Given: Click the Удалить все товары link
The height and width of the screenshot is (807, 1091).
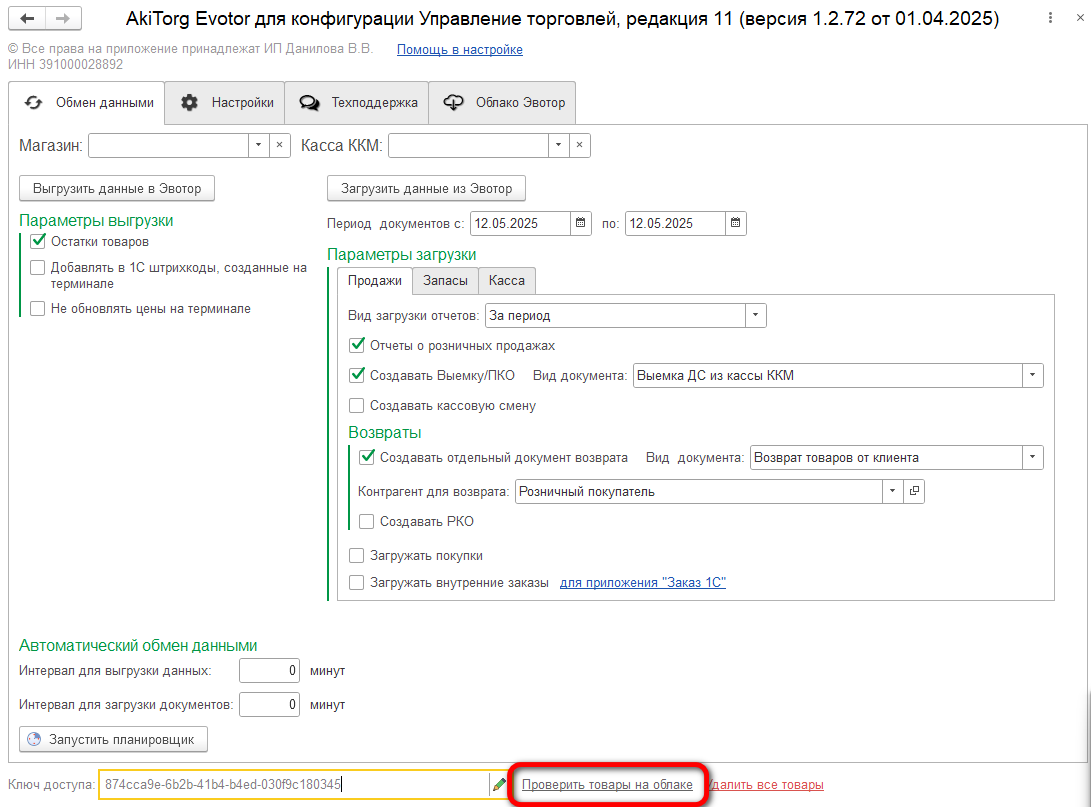Looking at the screenshot, I should 767,785.
